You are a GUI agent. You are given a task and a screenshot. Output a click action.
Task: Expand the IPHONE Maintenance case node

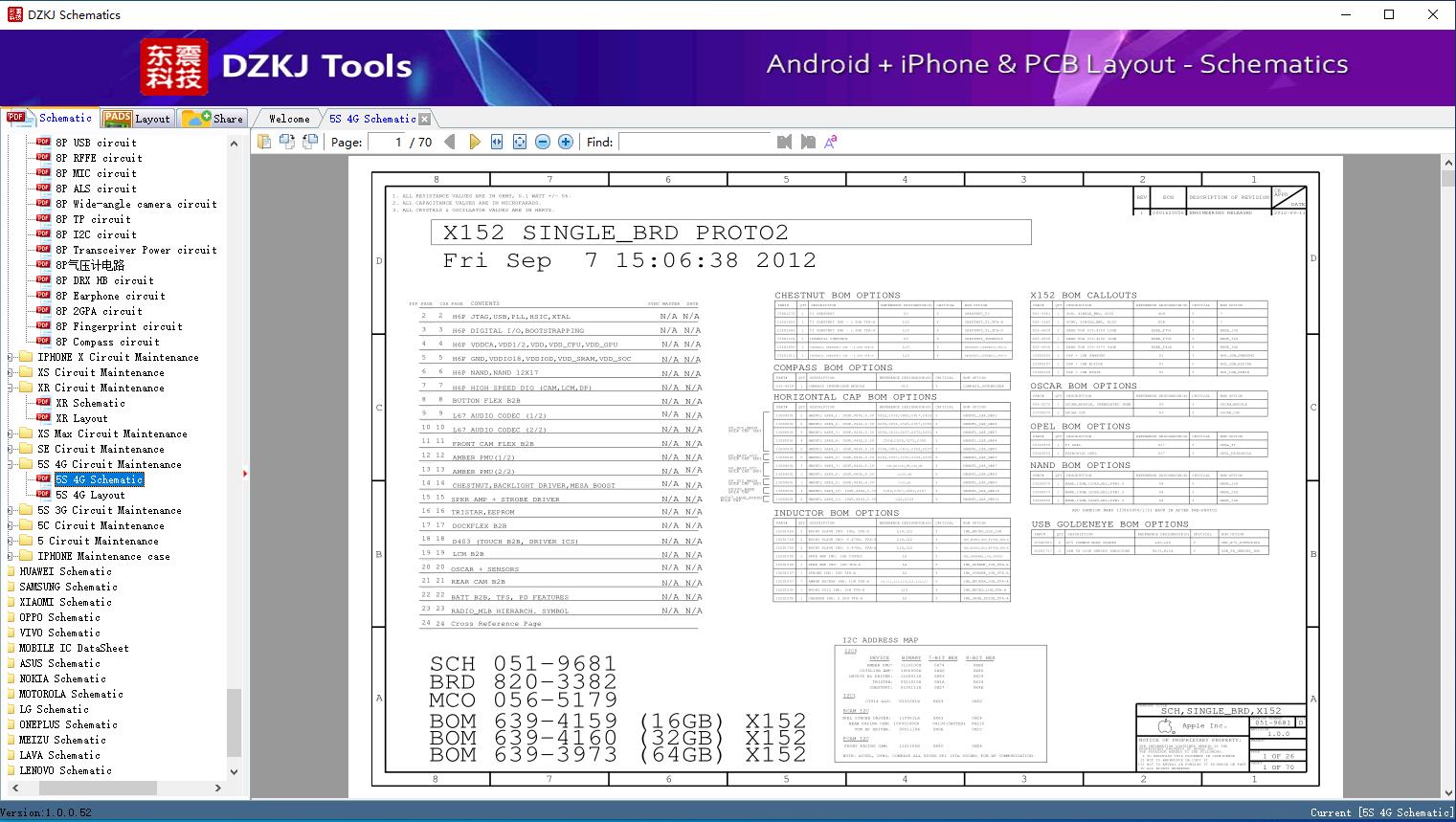pyautogui.click(x=11, y=556)
